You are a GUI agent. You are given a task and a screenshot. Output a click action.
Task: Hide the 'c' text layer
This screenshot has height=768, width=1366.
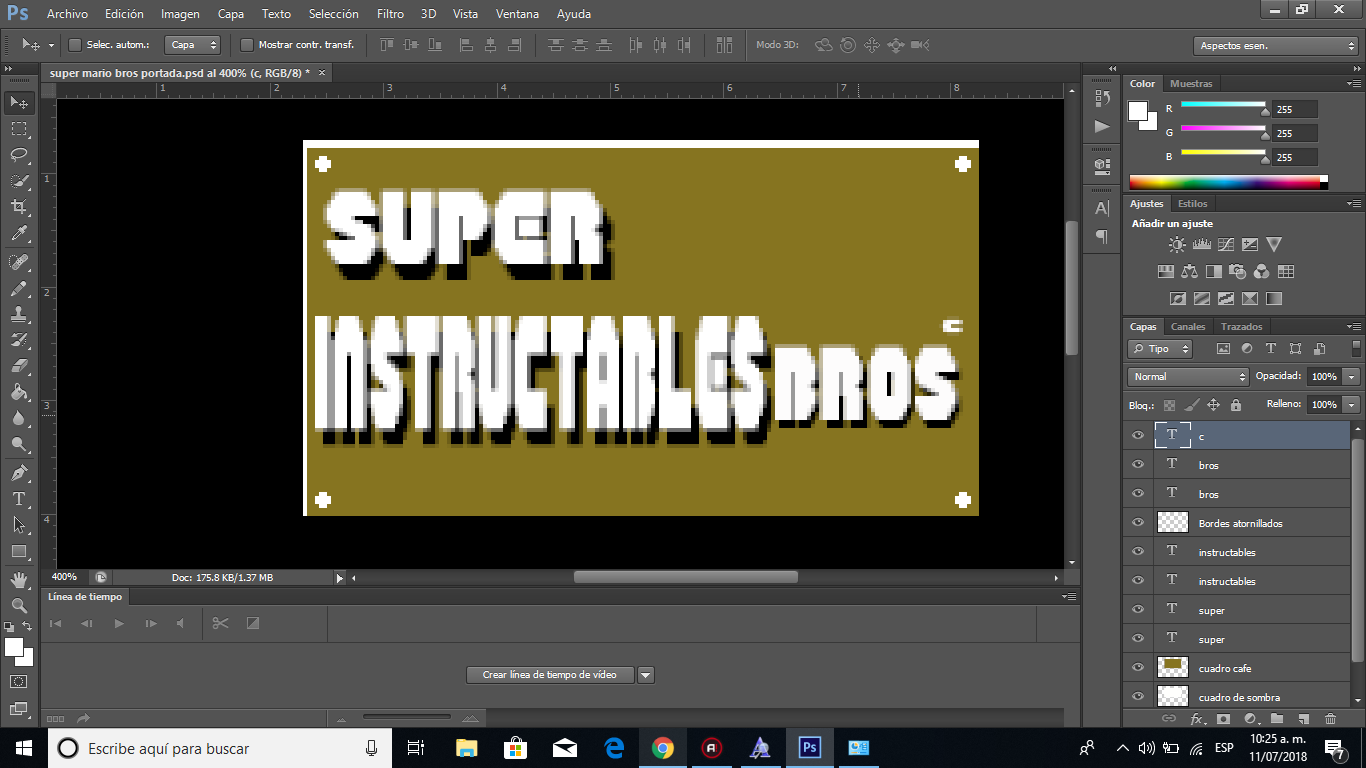tap(1137, 436)
